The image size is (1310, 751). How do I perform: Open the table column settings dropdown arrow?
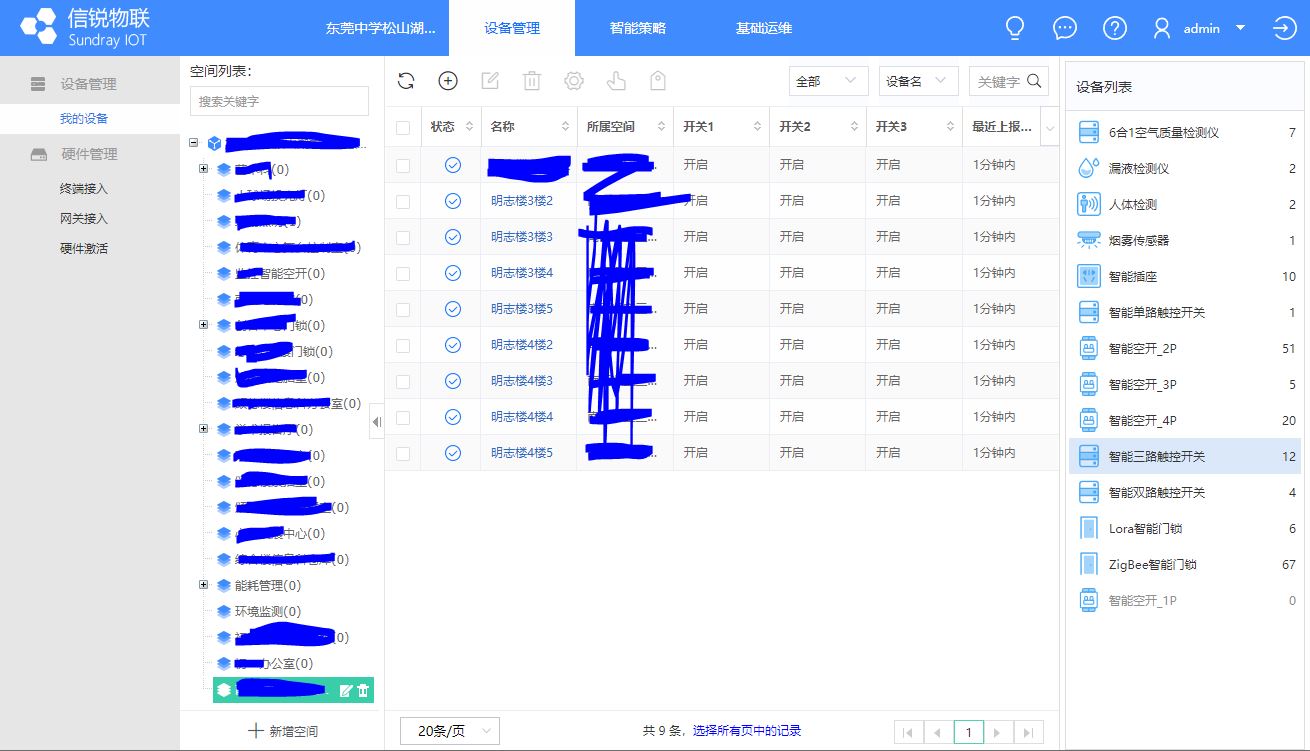[1050, 127]
